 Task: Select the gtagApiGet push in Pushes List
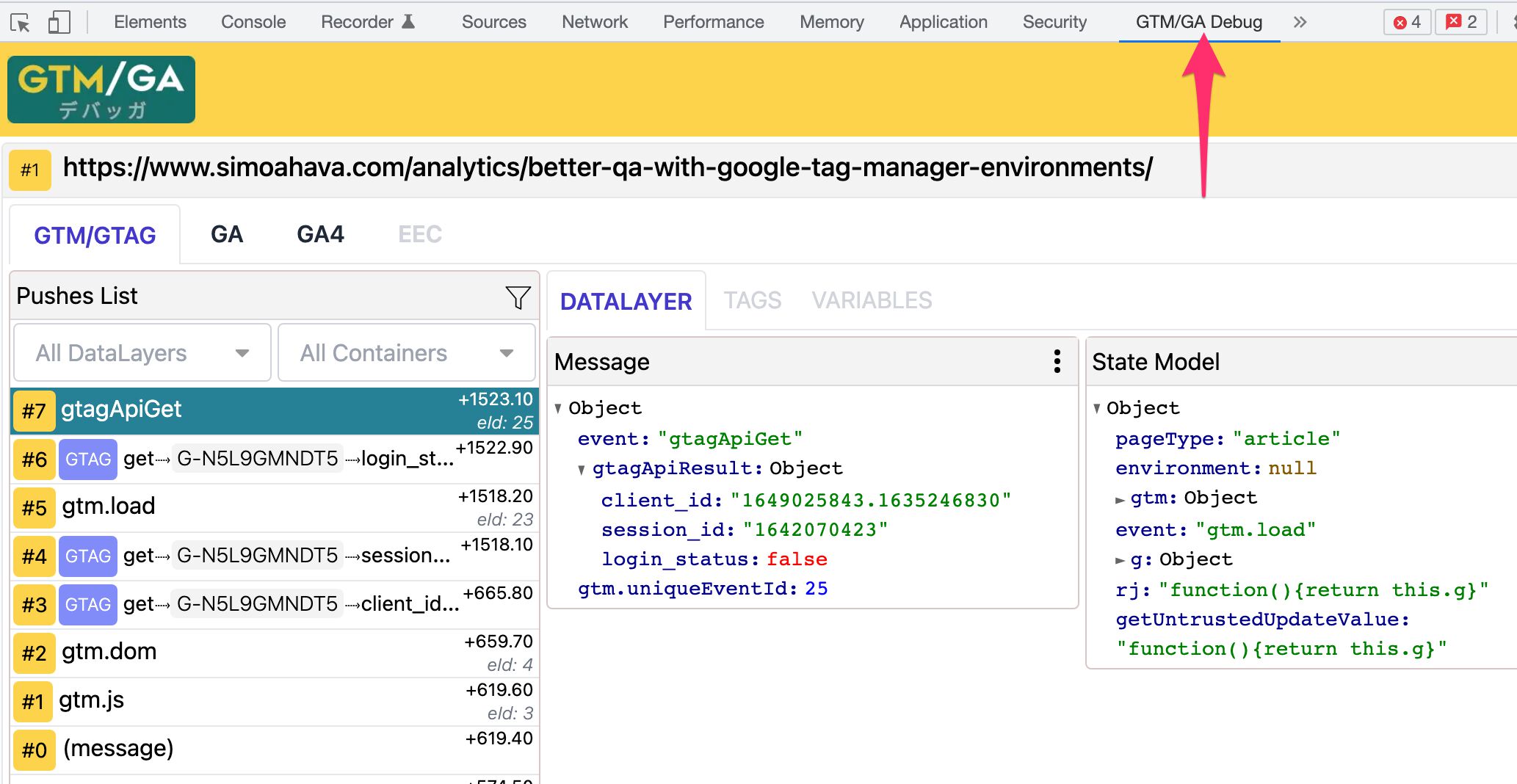pos(220,410)
